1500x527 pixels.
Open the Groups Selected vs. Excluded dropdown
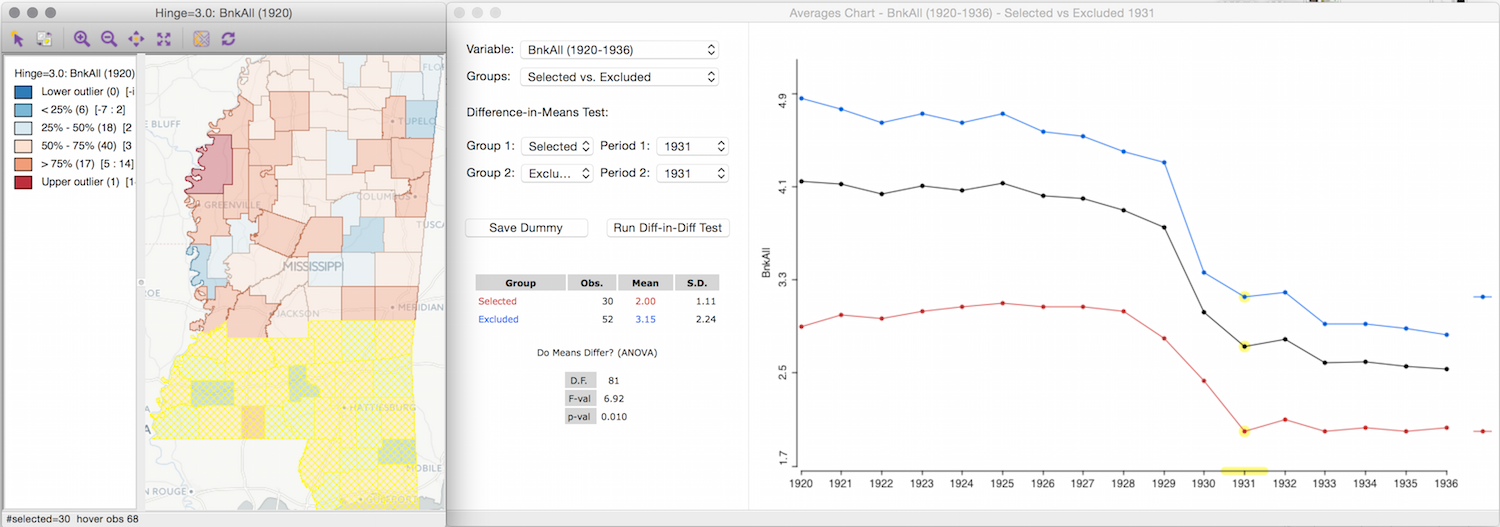pos(619,76)
